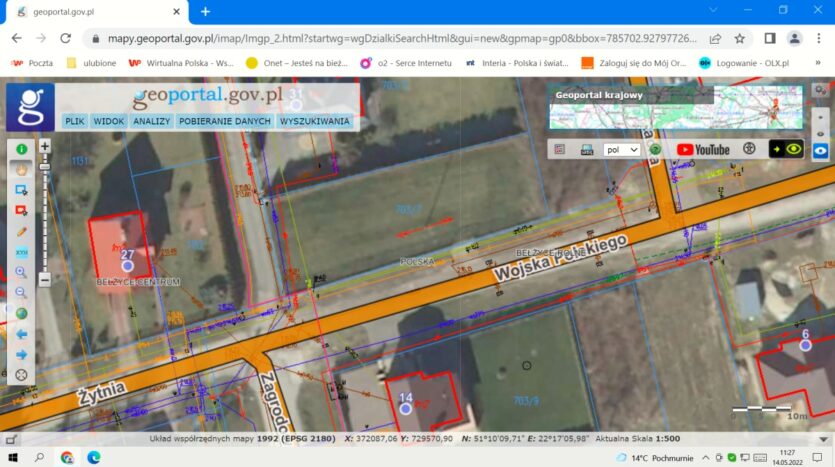Open the ulubione bookmarks folder
The width and height of the screenshot is (835, 467).
point(92,63)
